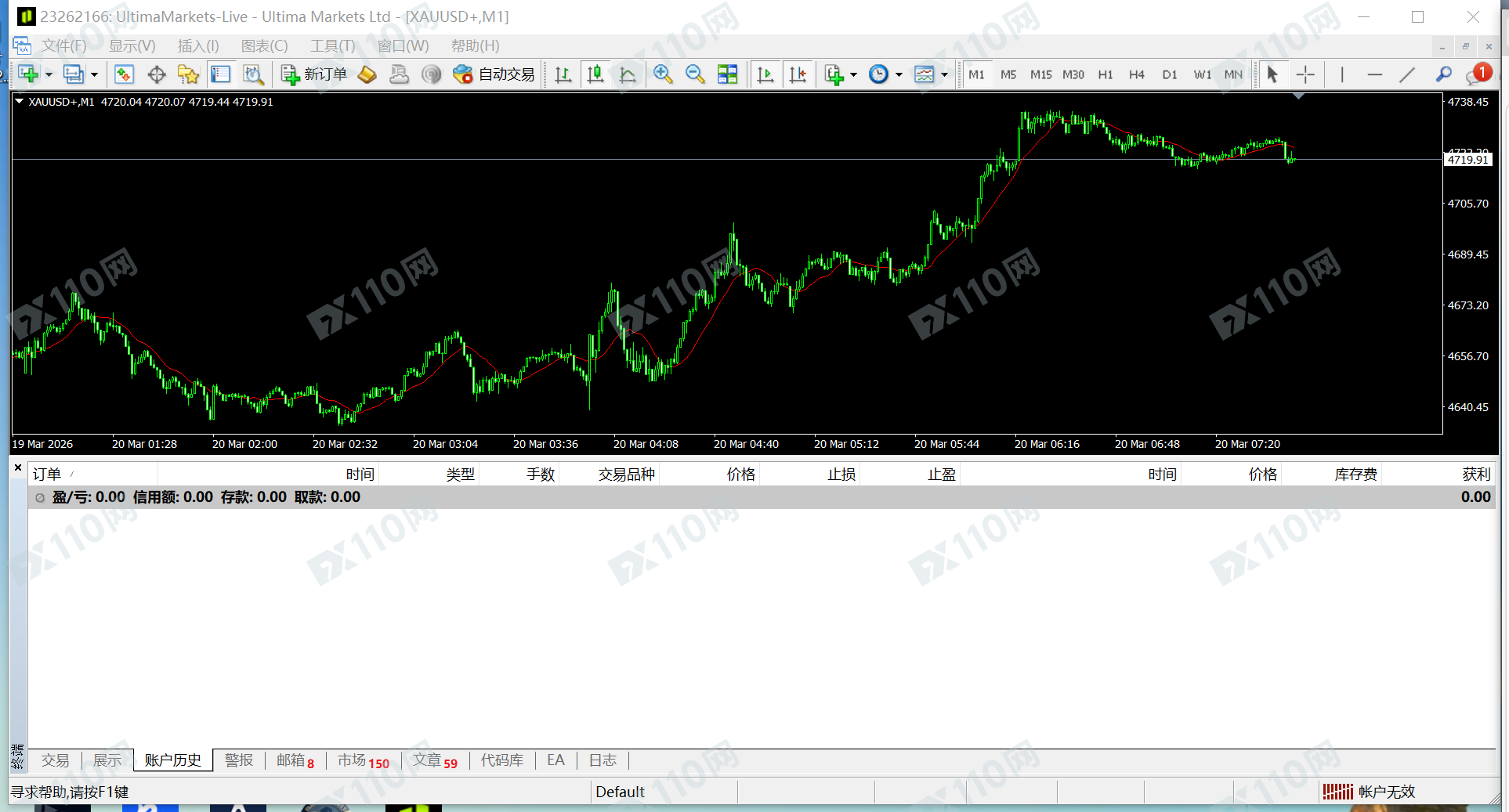This screenshot has height=812, width=1509.
Task: Switch chart to candlestick mode
Action: [x=595, y=74]
